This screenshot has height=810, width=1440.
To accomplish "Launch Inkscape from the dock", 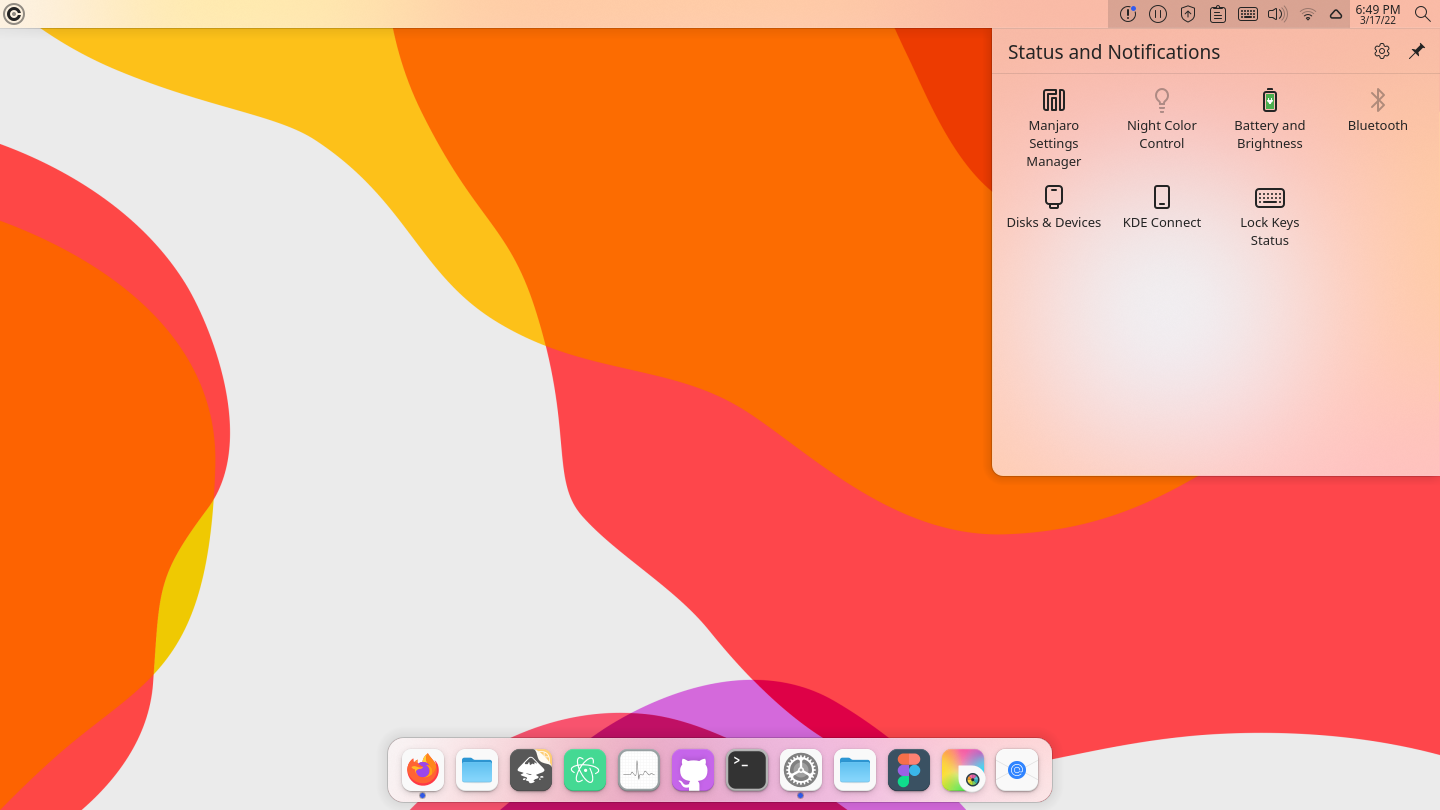I will pos(531,770).
